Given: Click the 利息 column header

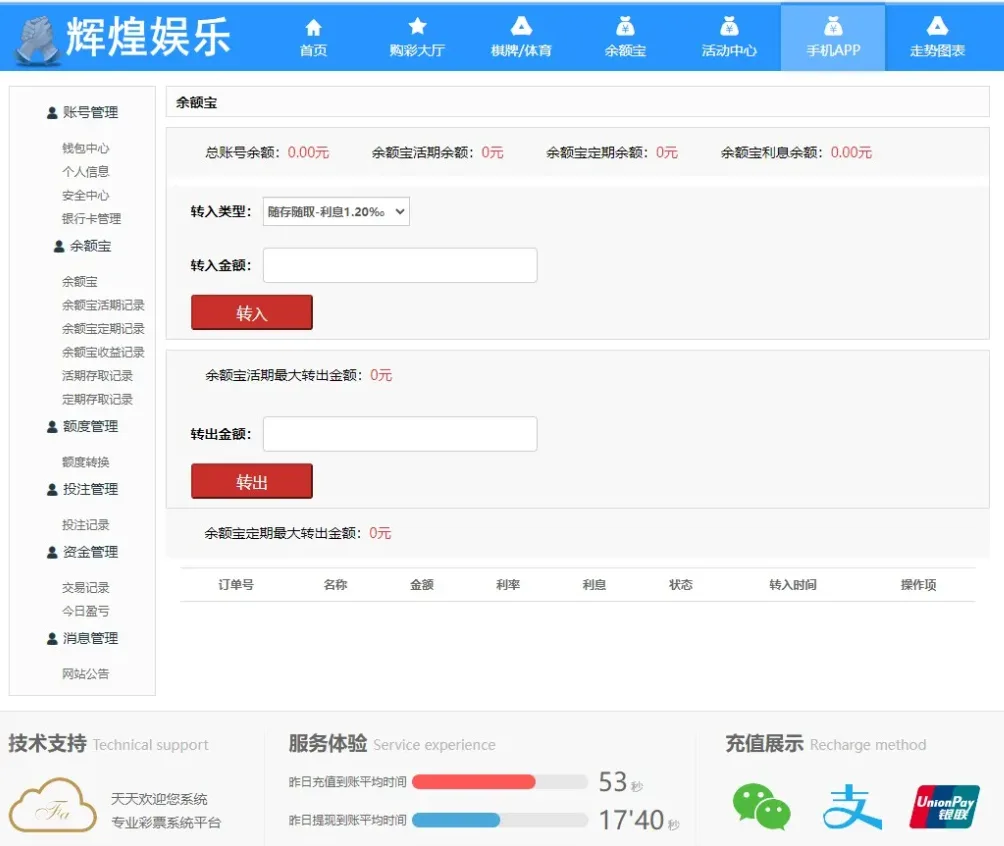Looking at the screenshot, I should 594,585.
